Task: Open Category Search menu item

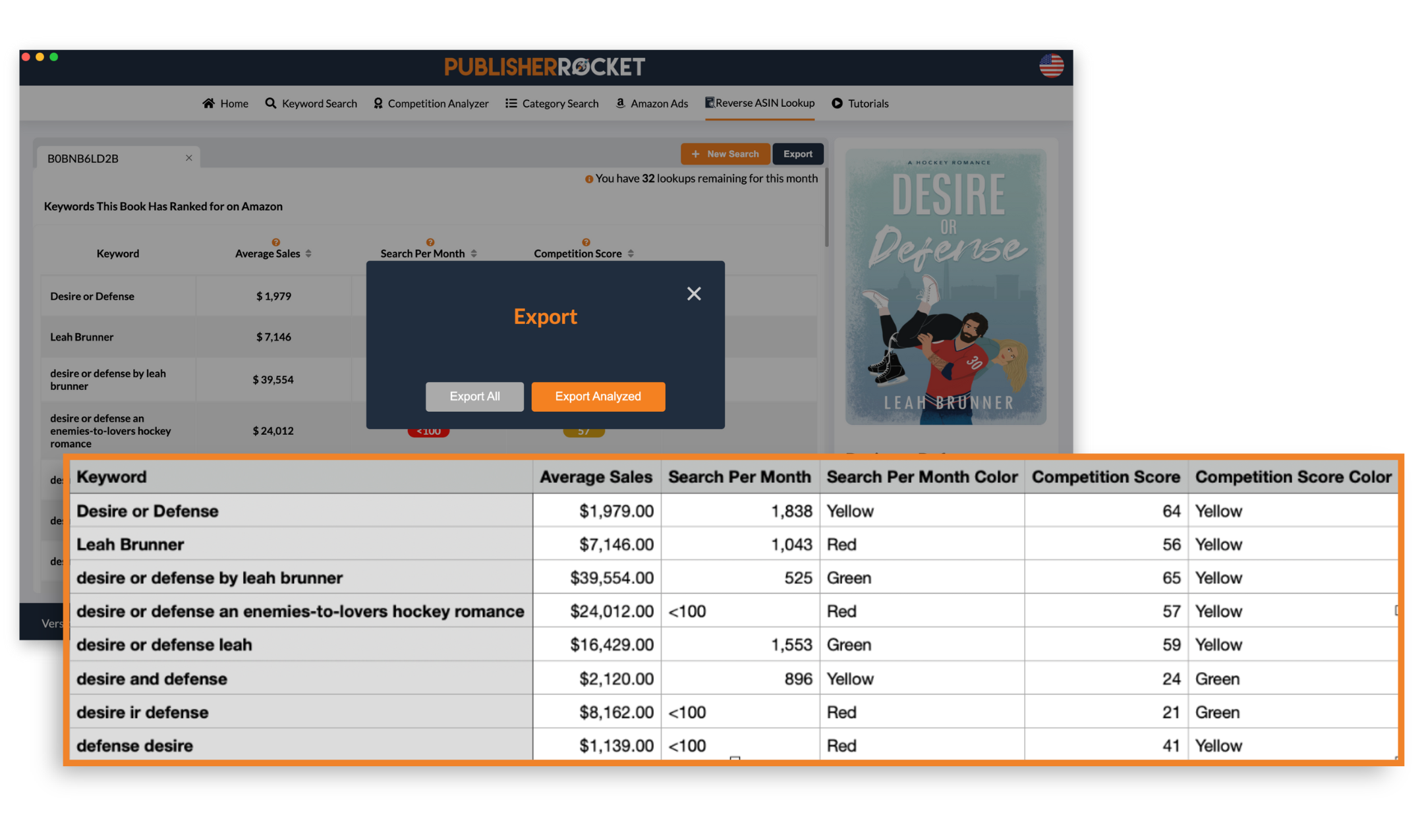Action: coord(552,103)
